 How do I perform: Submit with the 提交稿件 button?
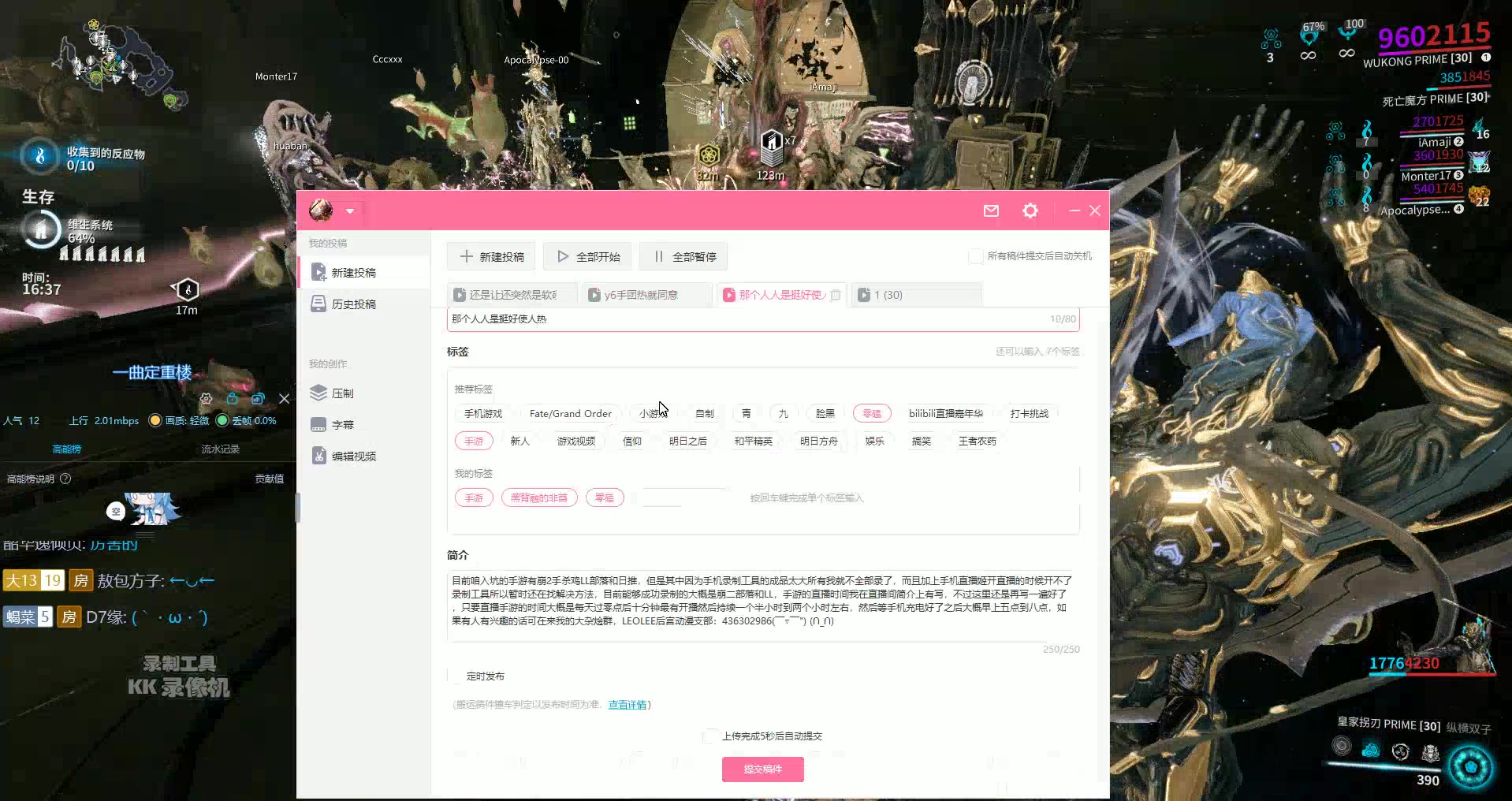pos(763,769)
